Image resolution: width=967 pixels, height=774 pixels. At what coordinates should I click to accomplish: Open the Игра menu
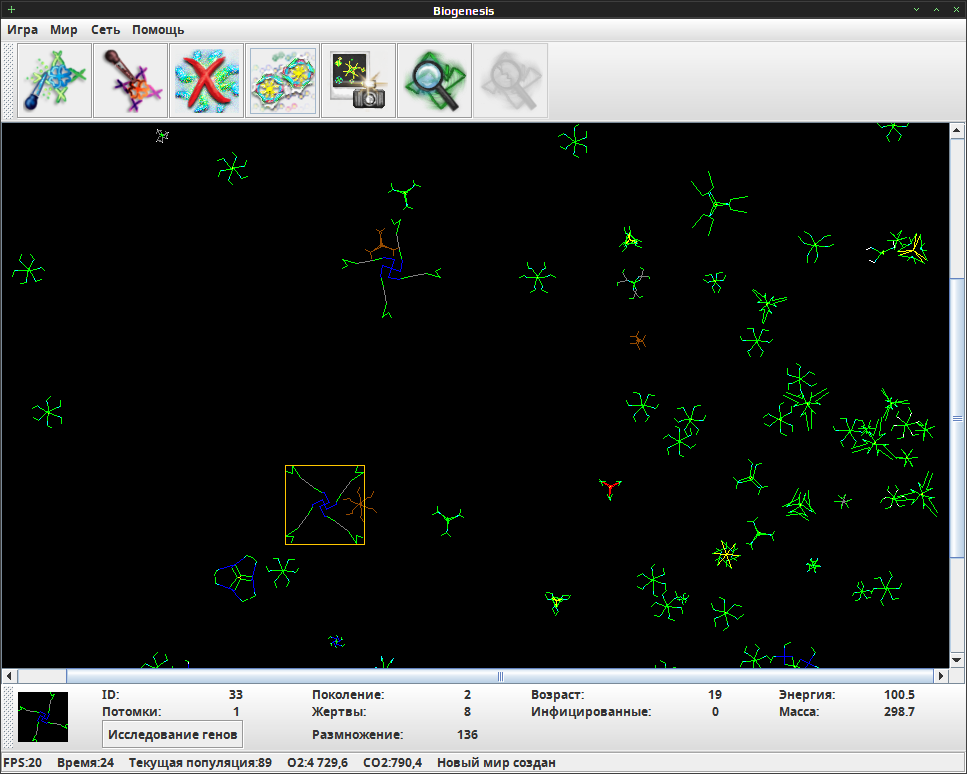(x=23, y=30)
